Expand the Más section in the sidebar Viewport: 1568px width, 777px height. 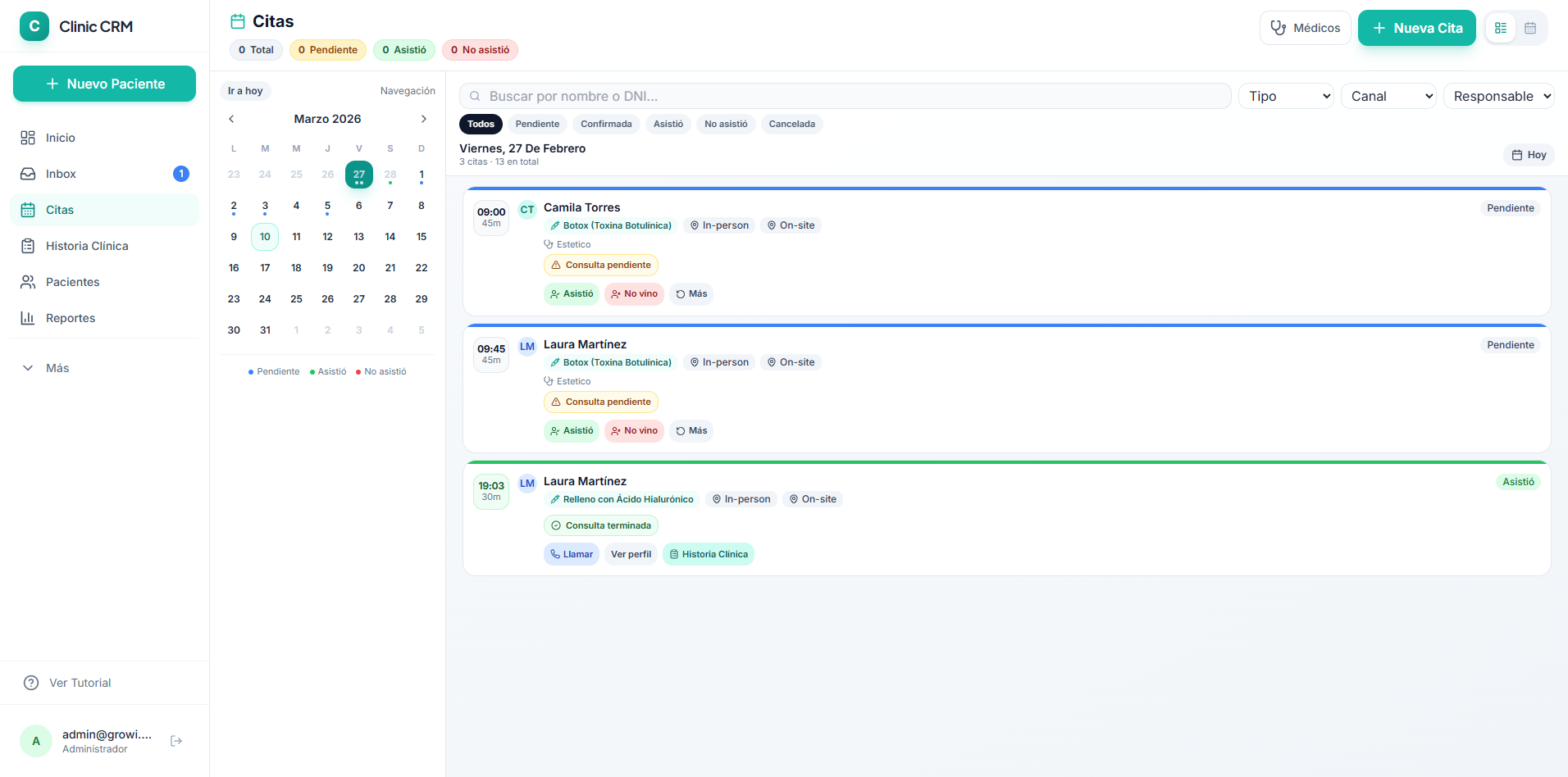[x=104, y=368]
